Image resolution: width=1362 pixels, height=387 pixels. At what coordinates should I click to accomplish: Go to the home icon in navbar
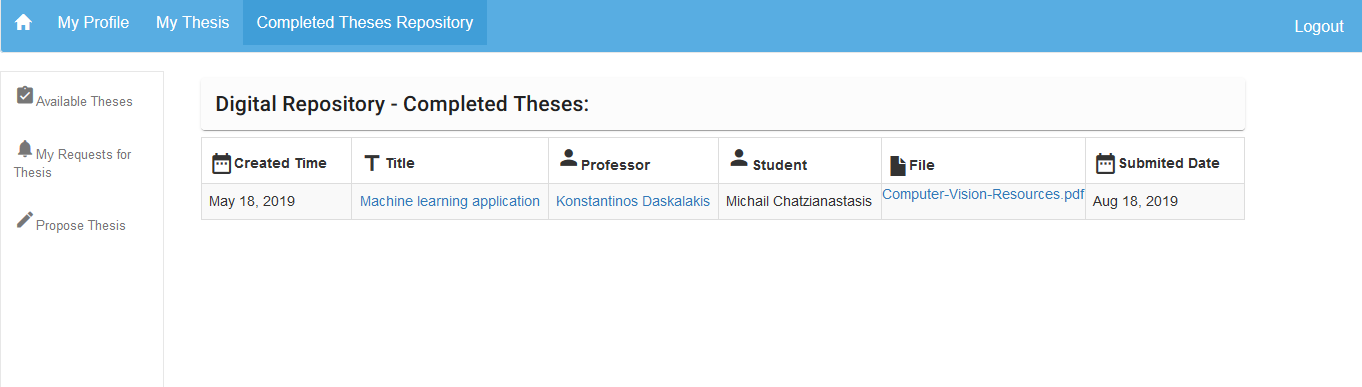23,23
